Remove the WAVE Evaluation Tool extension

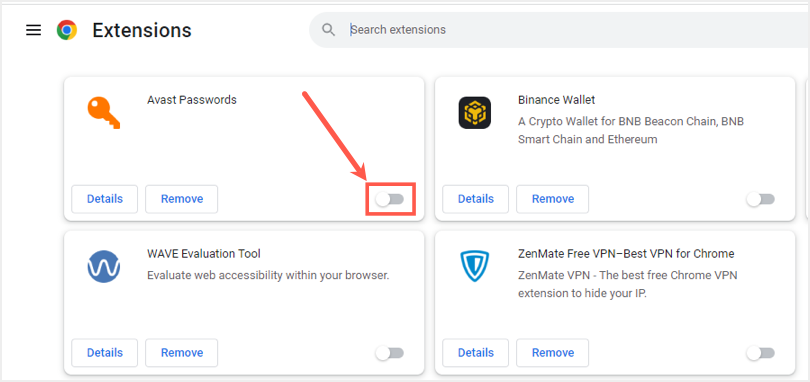click(x=182, y=353)
